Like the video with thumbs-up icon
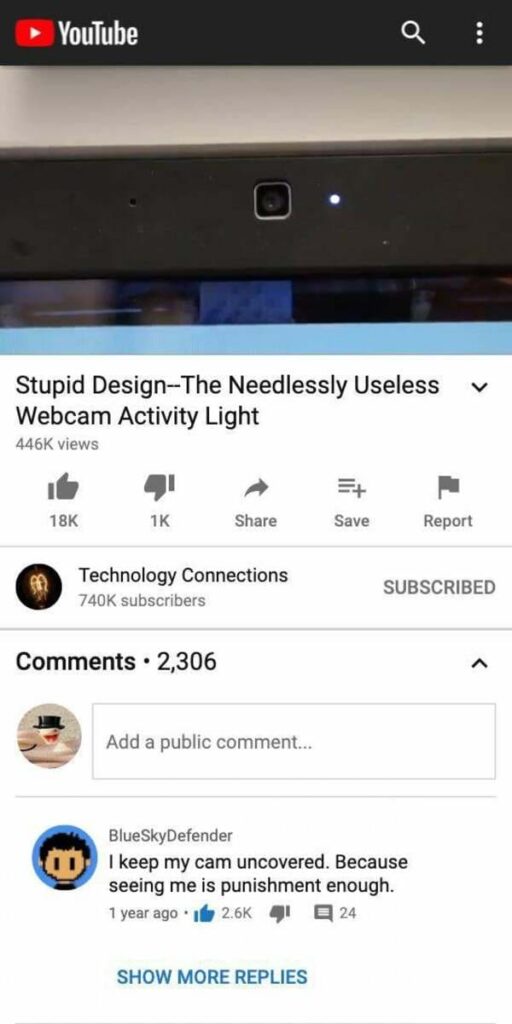The height and width of the screenshot is (1024, 512). coord(63,486)
